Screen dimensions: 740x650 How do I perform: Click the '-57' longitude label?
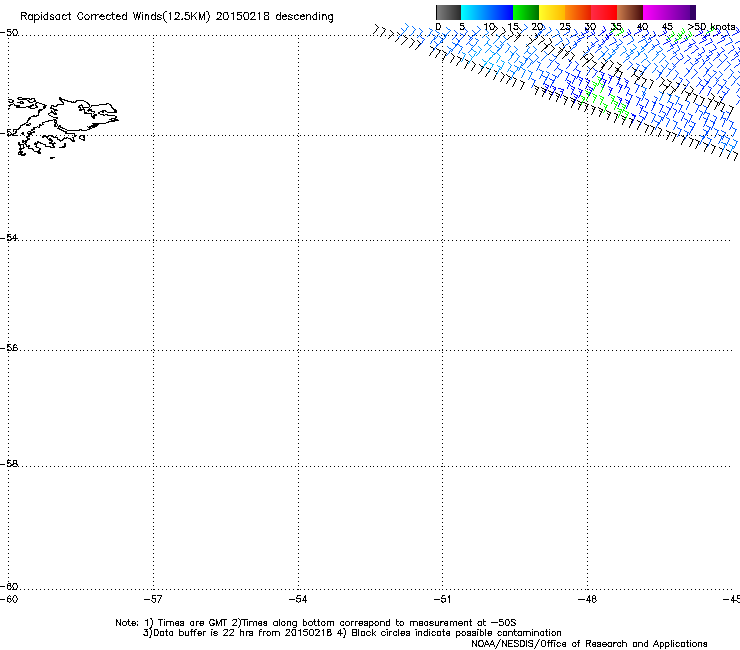[153, 599]
